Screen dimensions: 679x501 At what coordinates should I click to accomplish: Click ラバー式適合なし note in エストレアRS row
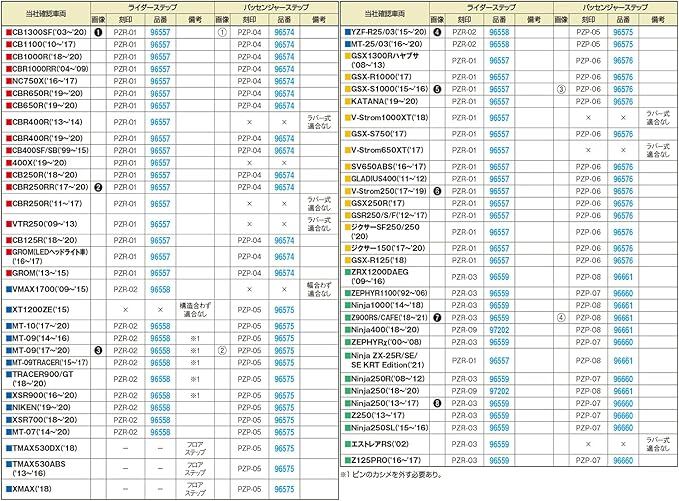coord(658,444)
